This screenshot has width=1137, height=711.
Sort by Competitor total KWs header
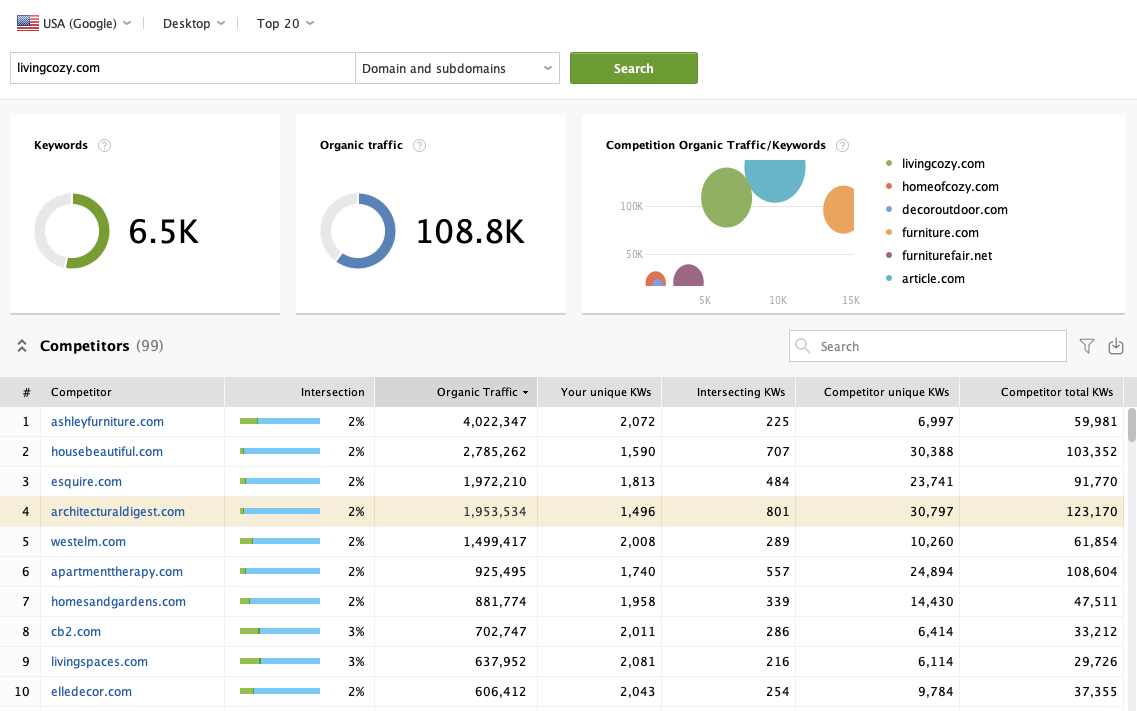(x=1056, y=392)
